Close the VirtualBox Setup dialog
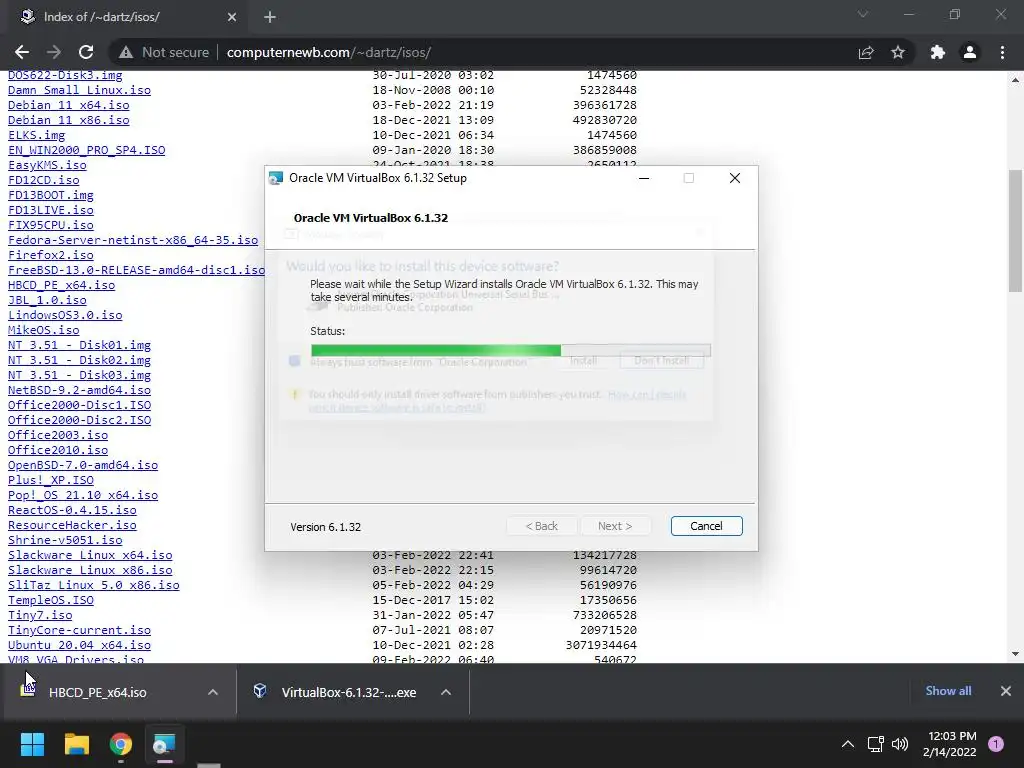 (735, 178)
